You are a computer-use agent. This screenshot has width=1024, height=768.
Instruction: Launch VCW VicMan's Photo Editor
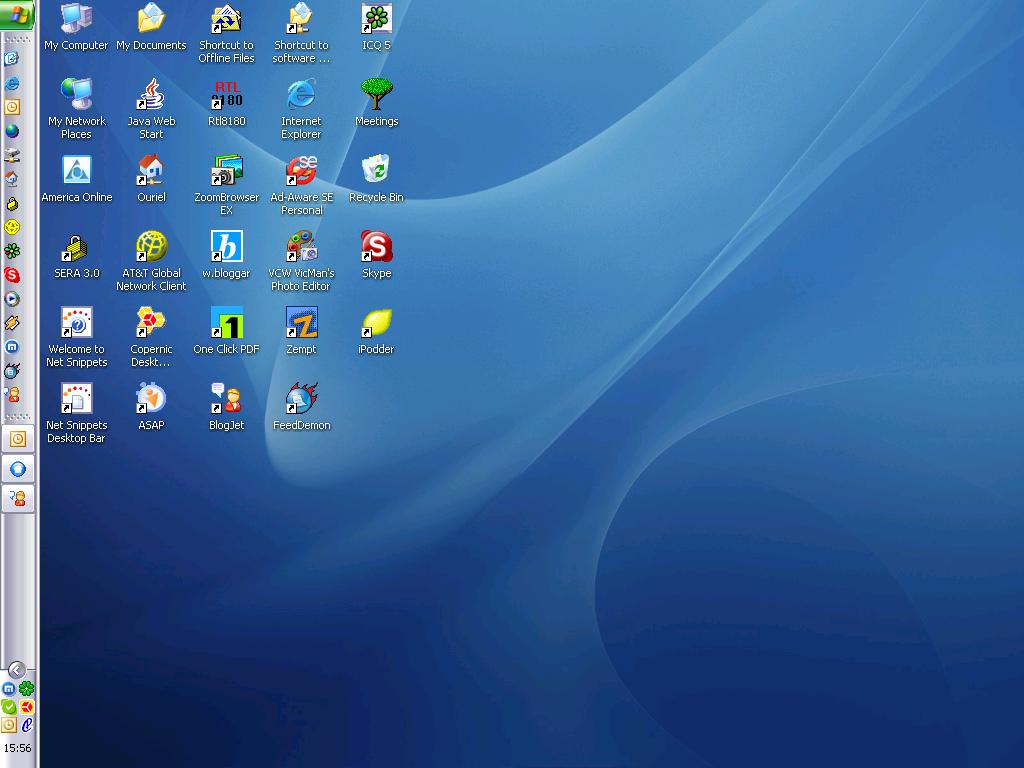(301, 247)
